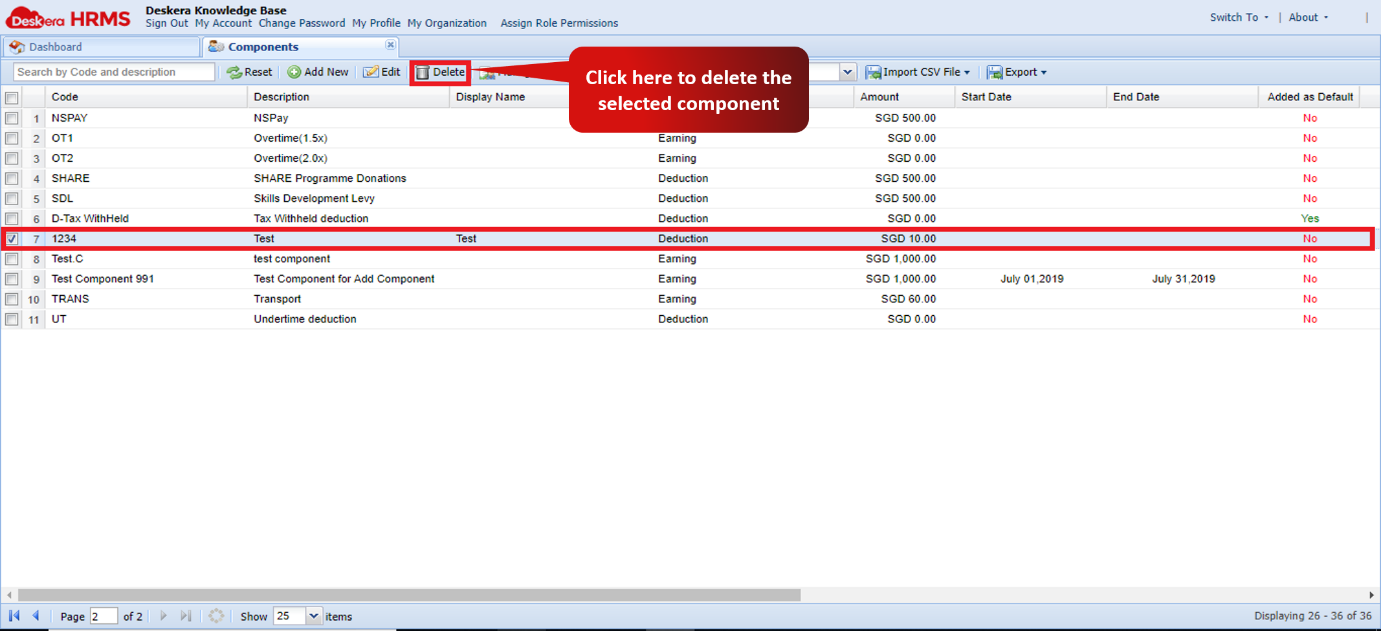Open the My Organization link
The height and width of the screenshot is (631, 1381).
(x=447, y=23)
